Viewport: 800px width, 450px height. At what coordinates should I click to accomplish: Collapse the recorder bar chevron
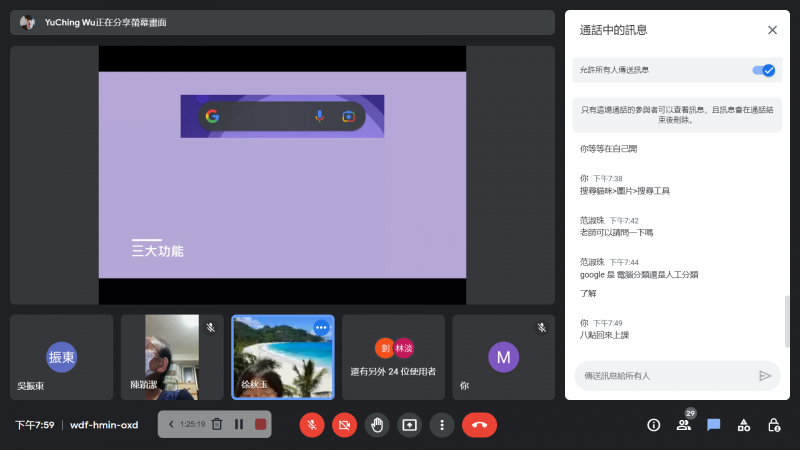[171, 424]
